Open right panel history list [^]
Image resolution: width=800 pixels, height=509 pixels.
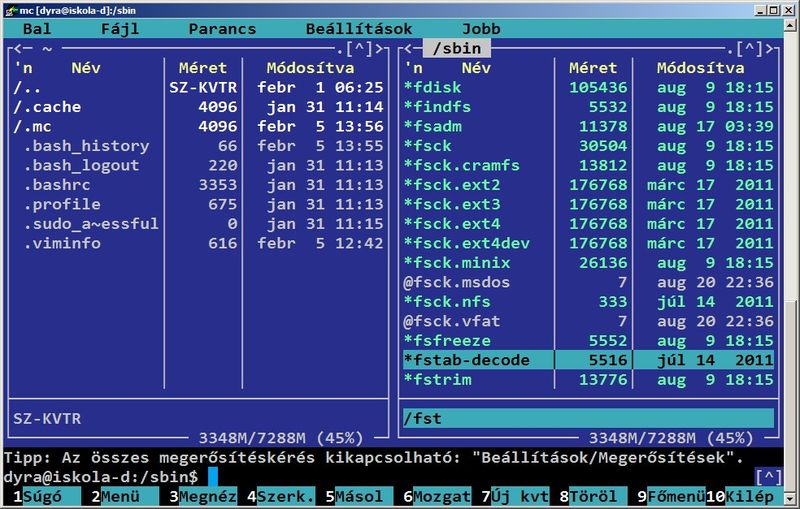751,48
